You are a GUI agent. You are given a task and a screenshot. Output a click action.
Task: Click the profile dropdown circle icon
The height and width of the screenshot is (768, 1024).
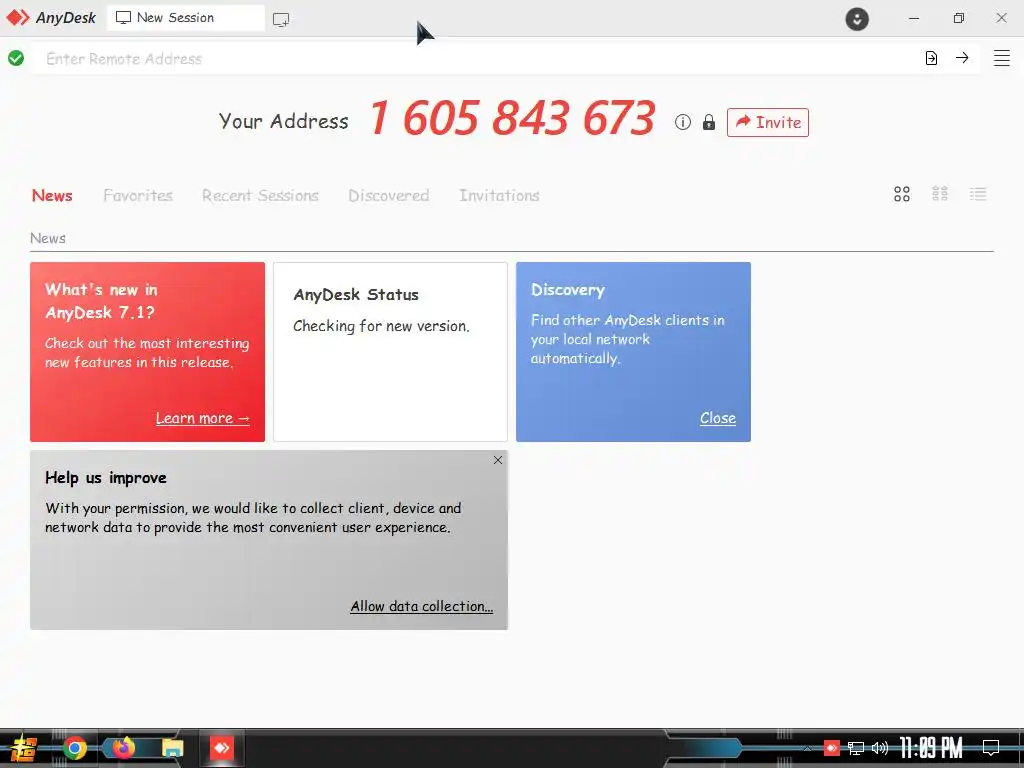click(857, 18)
